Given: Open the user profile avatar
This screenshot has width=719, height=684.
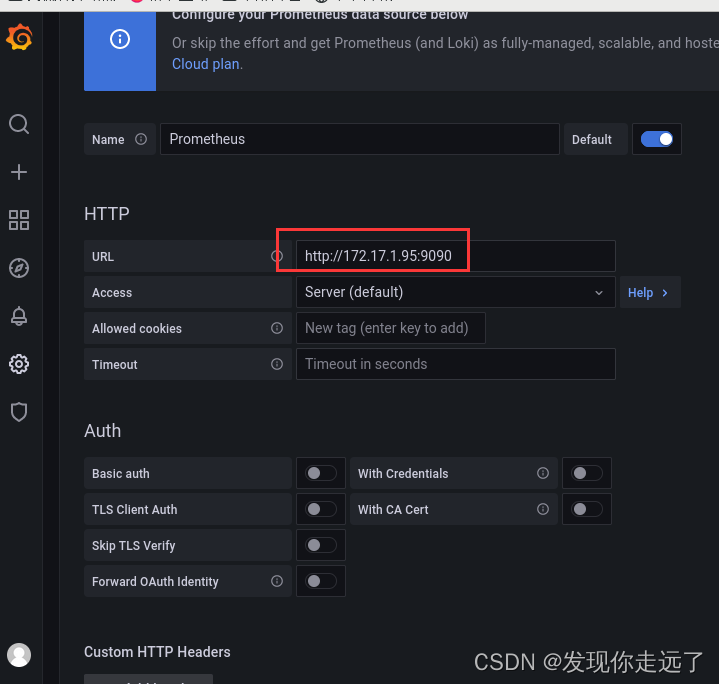Looking at the screenshot, I should click(x=19, y=655).
